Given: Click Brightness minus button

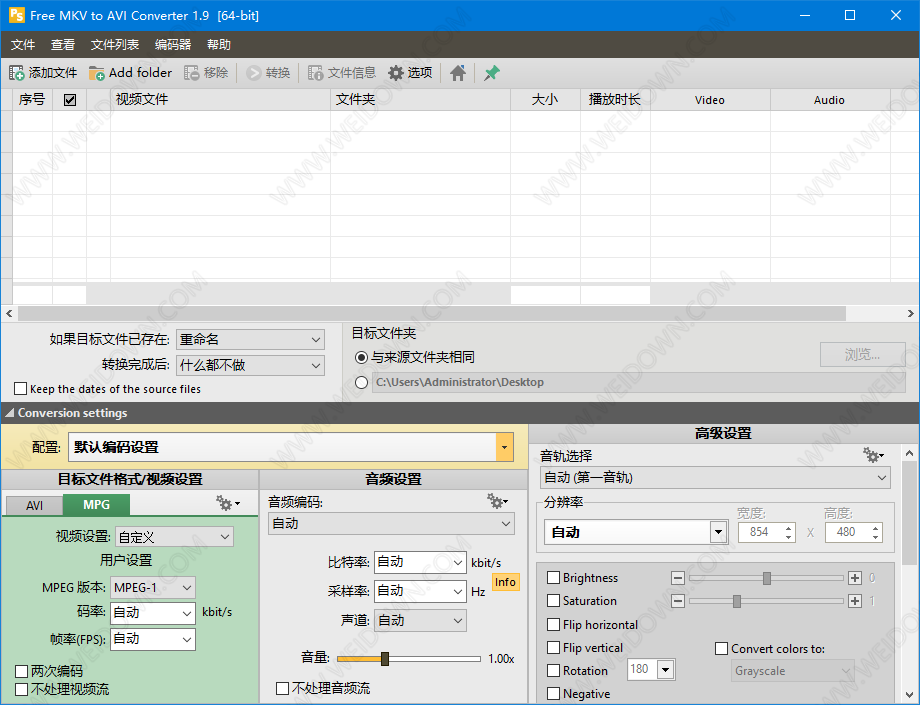Looking at the screenshot, I should [678, 578].
